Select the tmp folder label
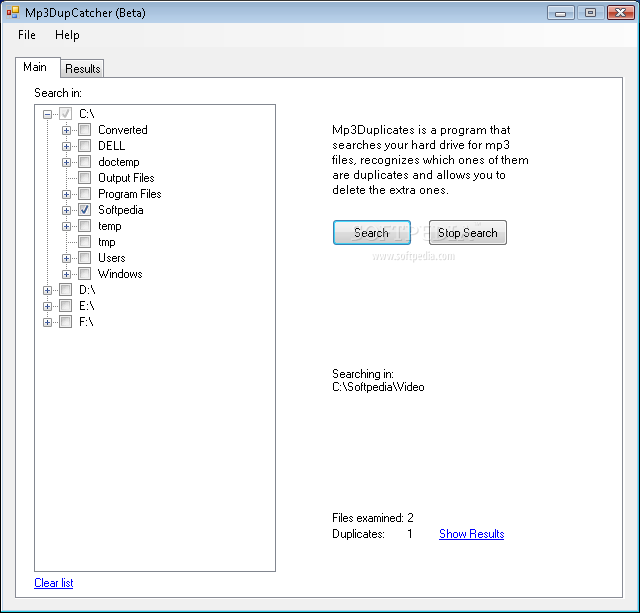The height and width of the screenshot is (613, 640). (x=107, y=242)
